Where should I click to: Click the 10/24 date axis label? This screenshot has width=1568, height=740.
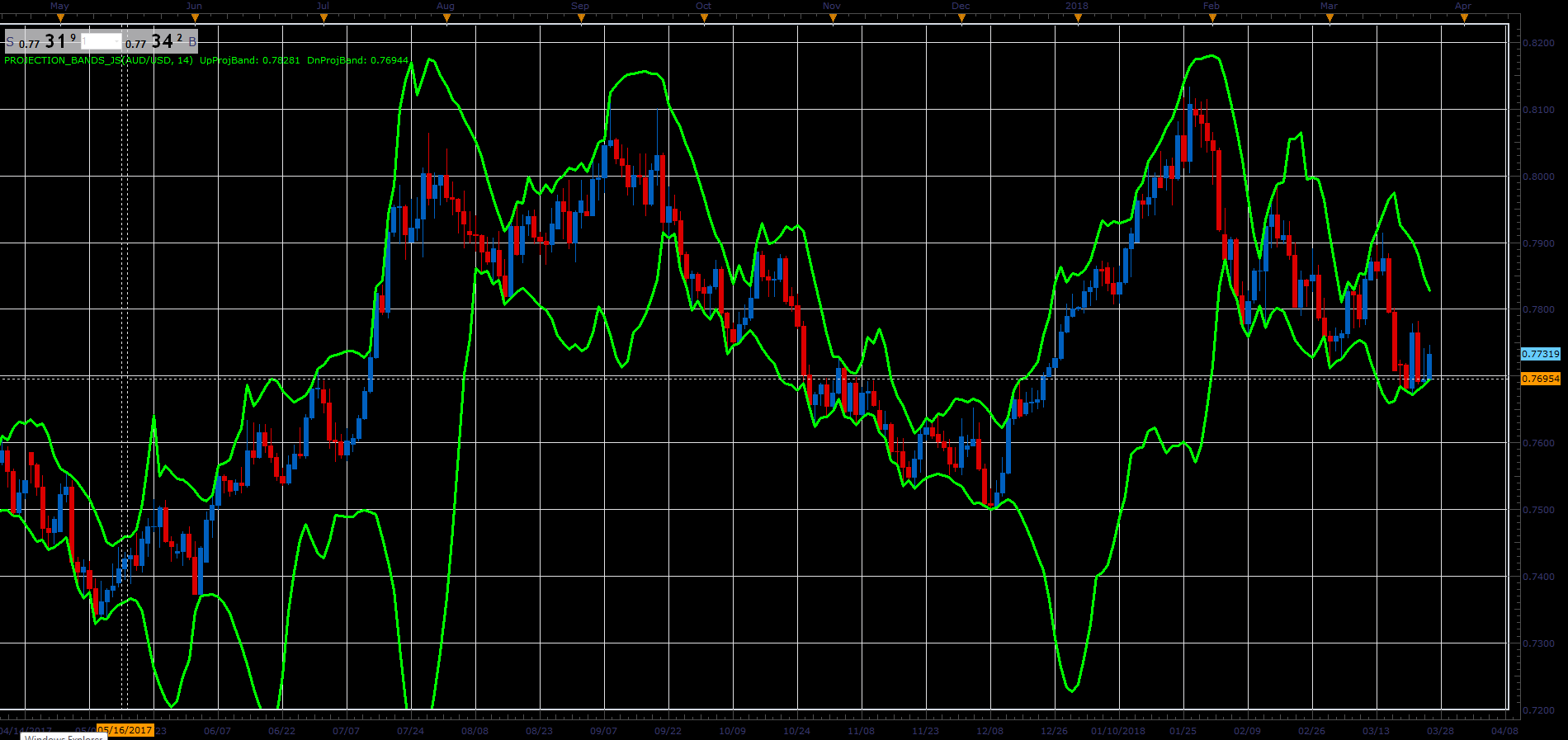click(x=797, y=731)
